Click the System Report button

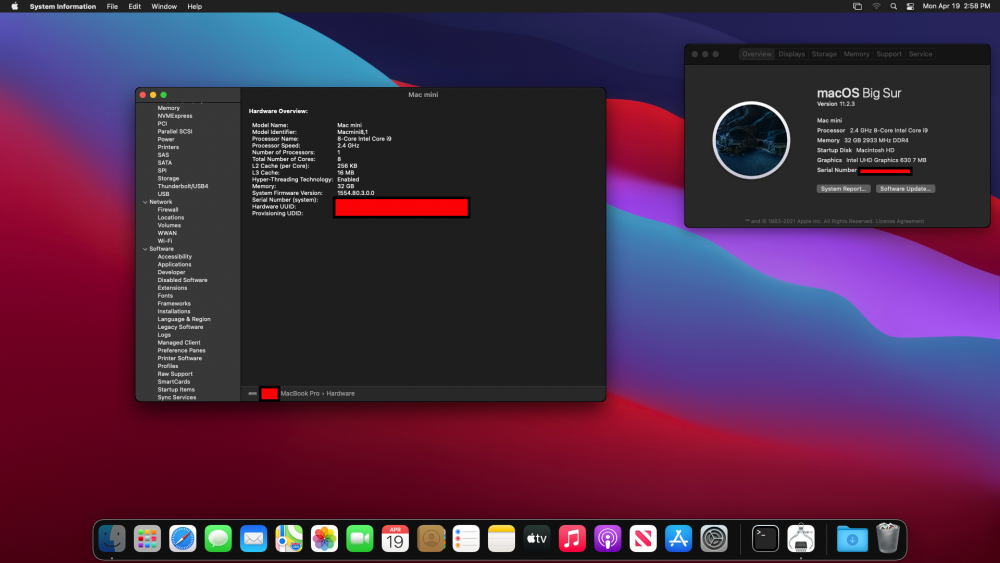pyautogui.click(x=843, y=189)
